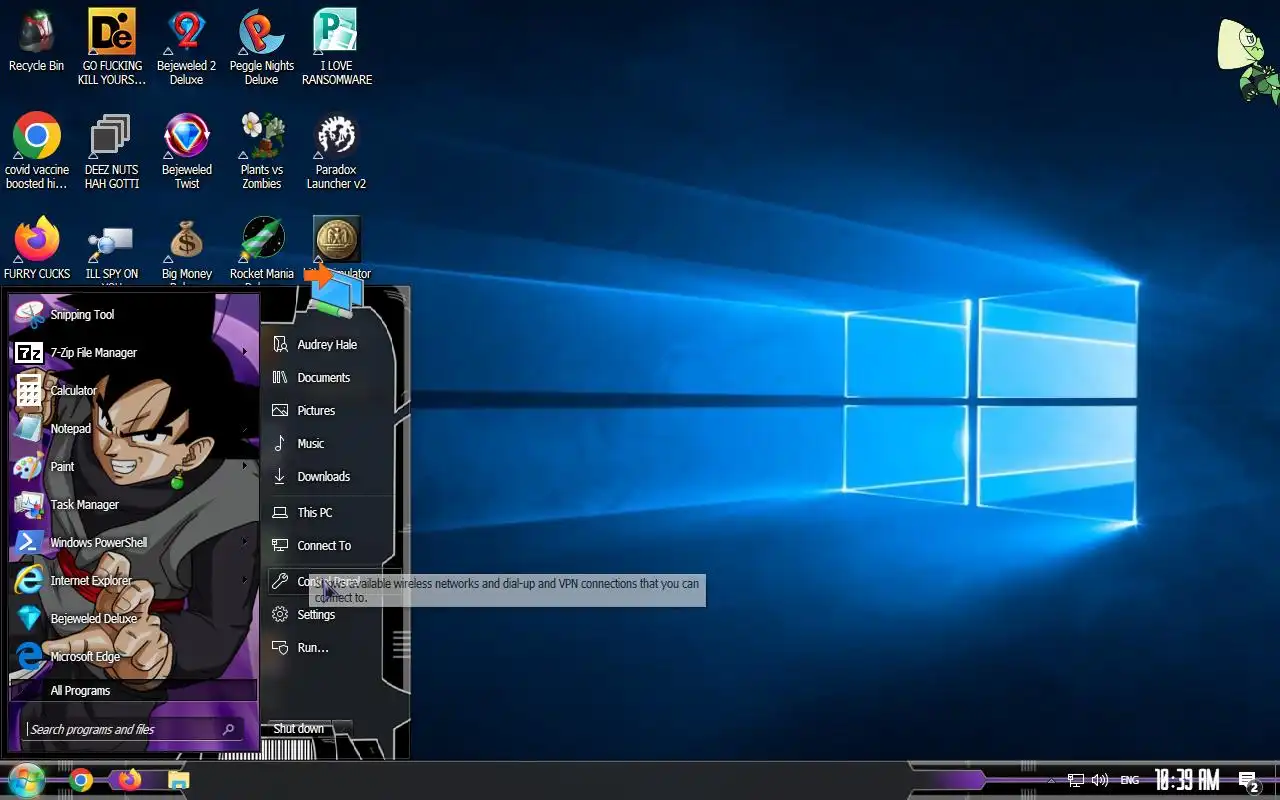Open Pictures from the Start menu
Image resolution: width=1280 pixels, height=800 pixels.
[x=331, y=411]
